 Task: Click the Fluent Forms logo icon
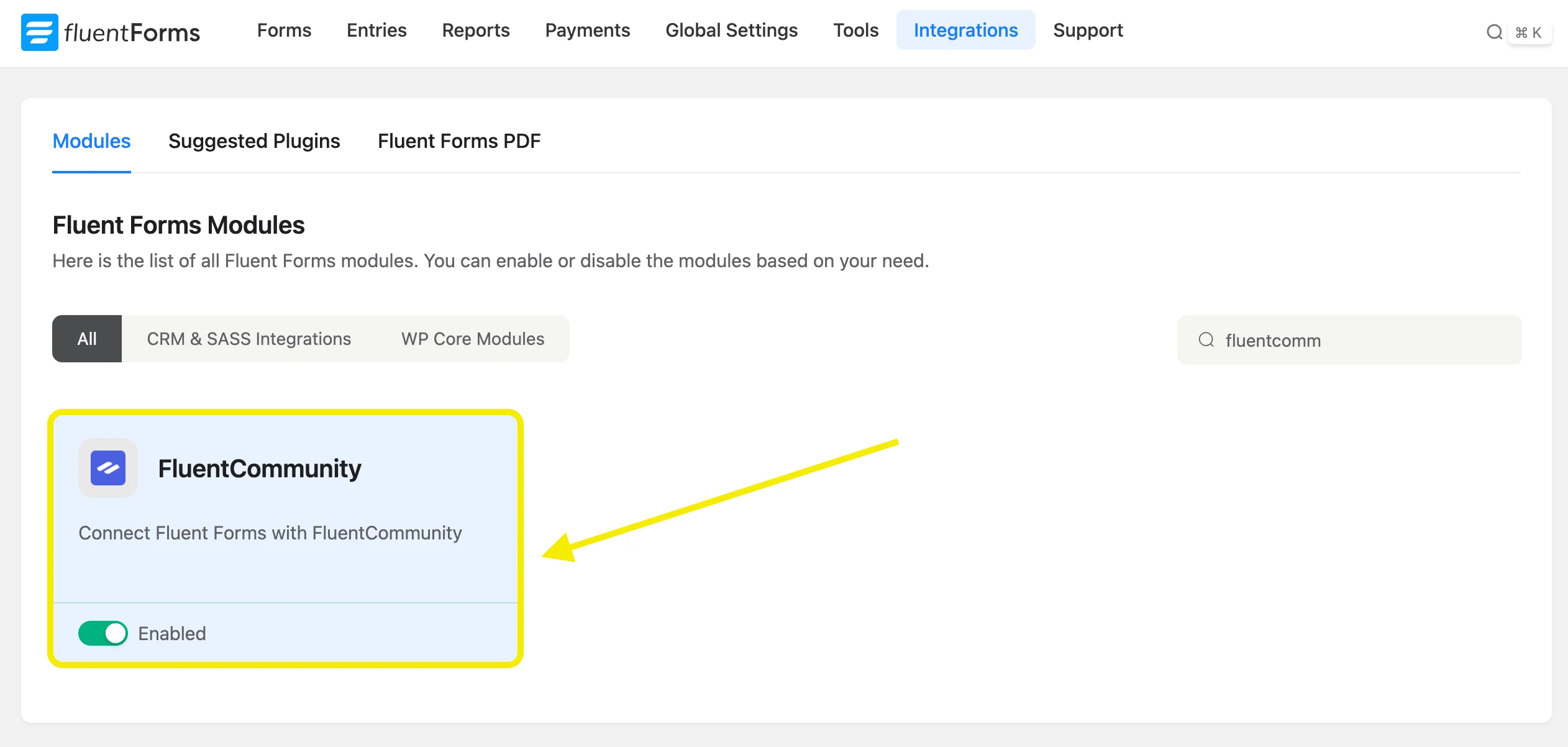pos(40,32)
